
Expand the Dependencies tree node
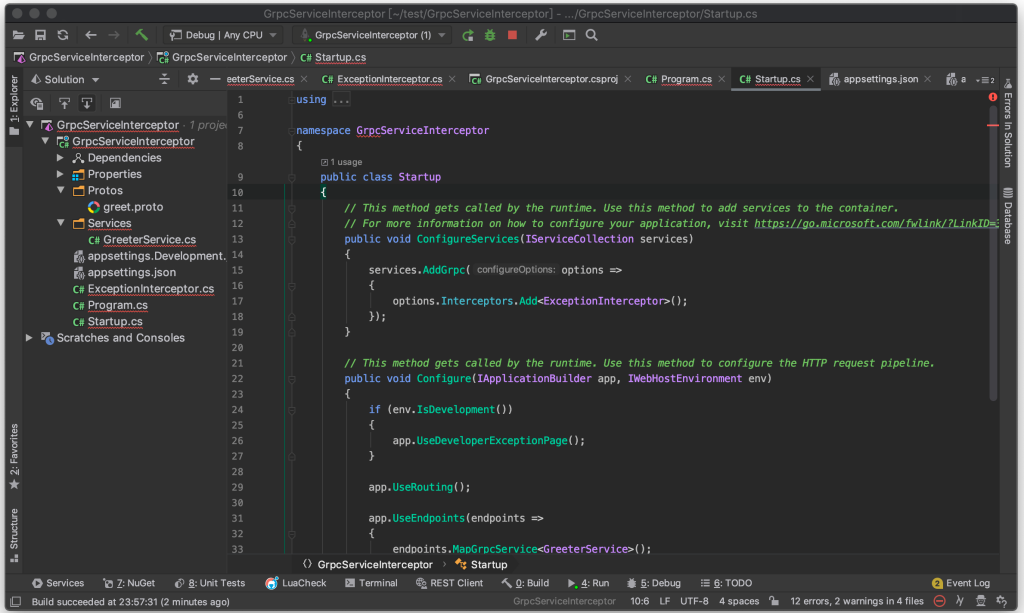coord(60,157)
